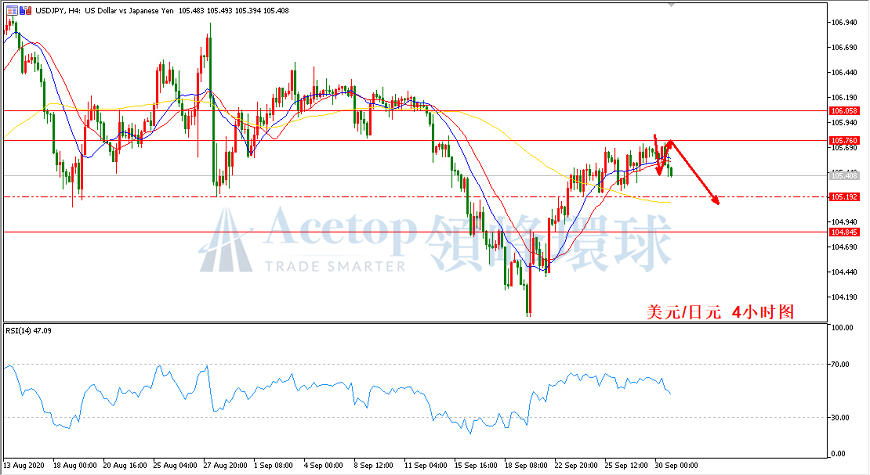The height and width of the screenshot is (475, 870).
Task: Select the red 104.845 price level tag
Action: 844,233
